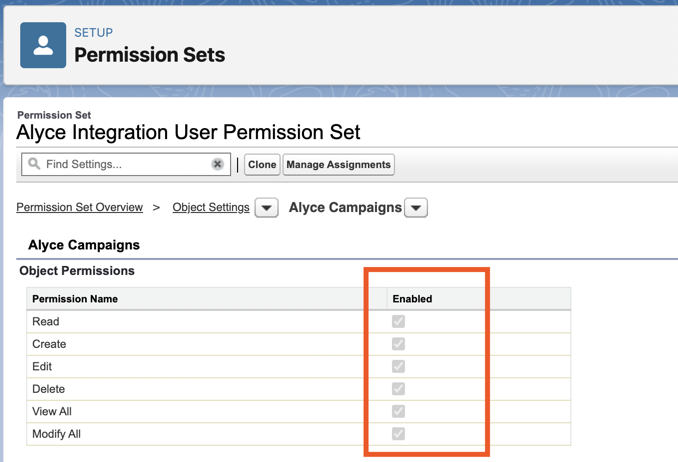Toggle the Modify All permission checkbox
The height and width of the screenshot is (462, 678).
(398, 434)
